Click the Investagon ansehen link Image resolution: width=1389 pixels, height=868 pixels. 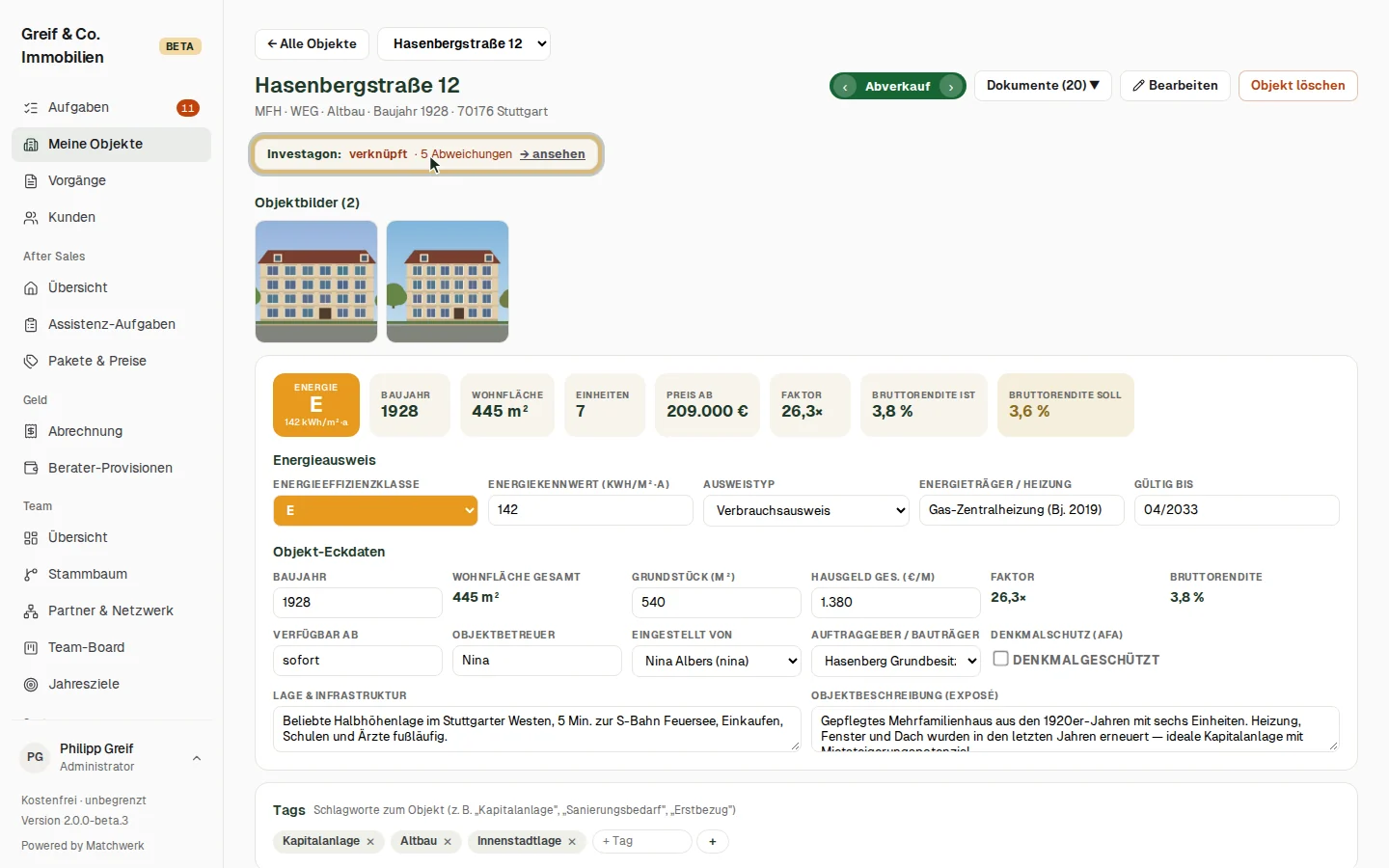coord(553,154)
